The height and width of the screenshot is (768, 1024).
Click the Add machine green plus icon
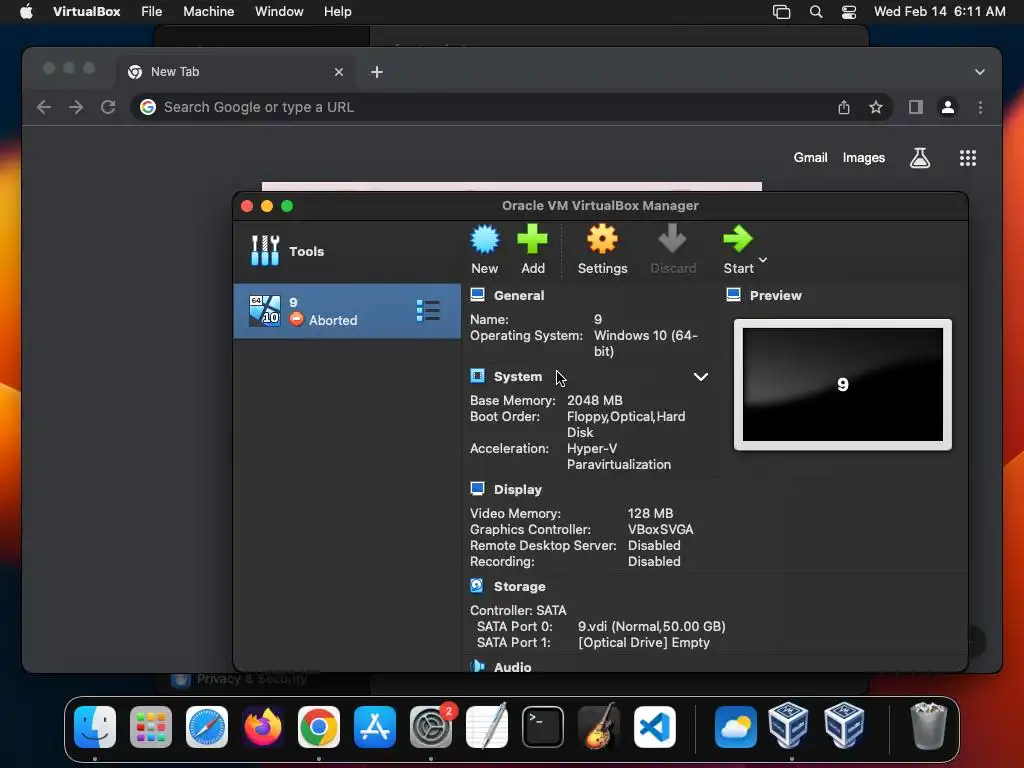coord(532,240)
